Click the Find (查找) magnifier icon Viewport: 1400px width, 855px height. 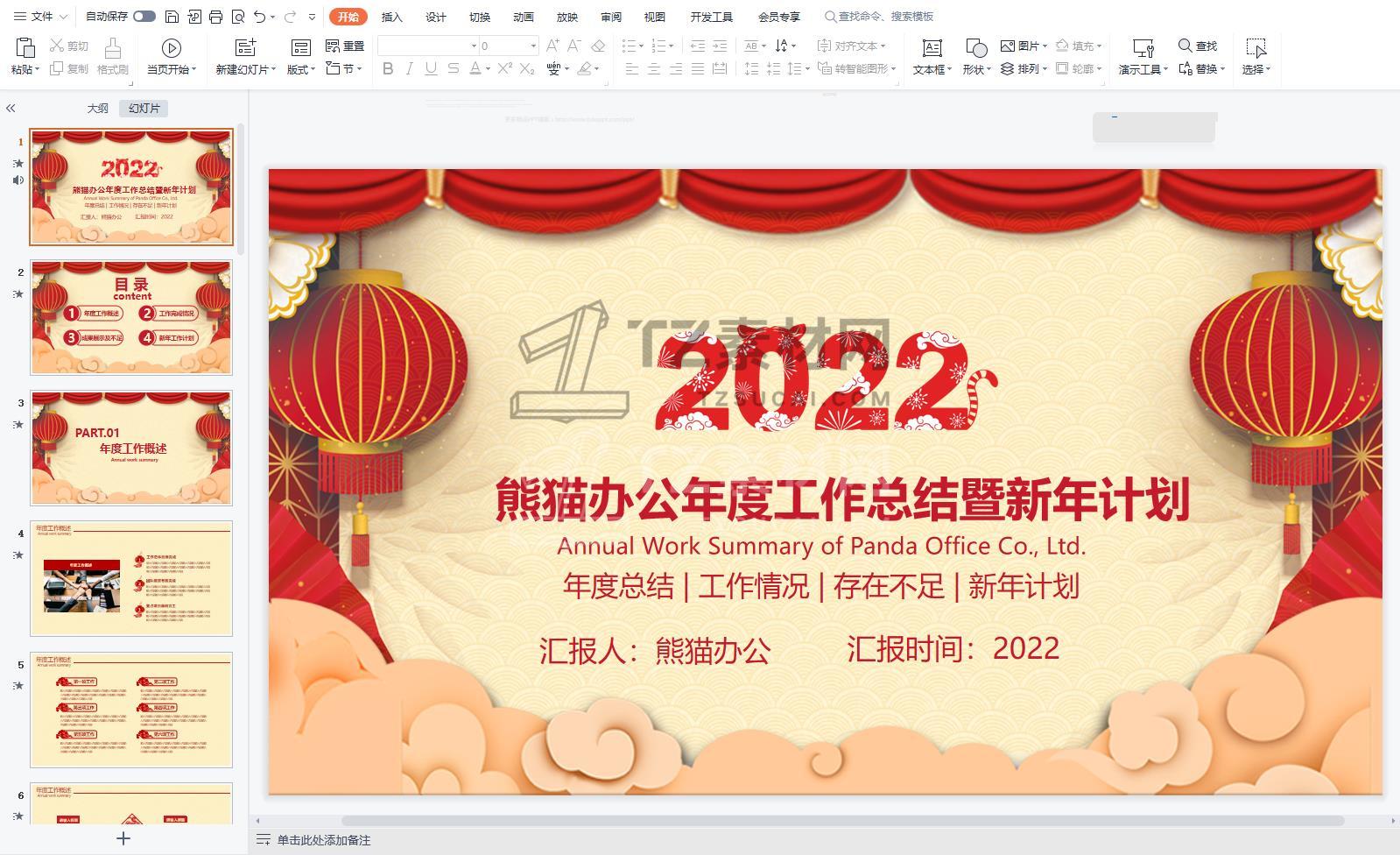coord(1185,46)
